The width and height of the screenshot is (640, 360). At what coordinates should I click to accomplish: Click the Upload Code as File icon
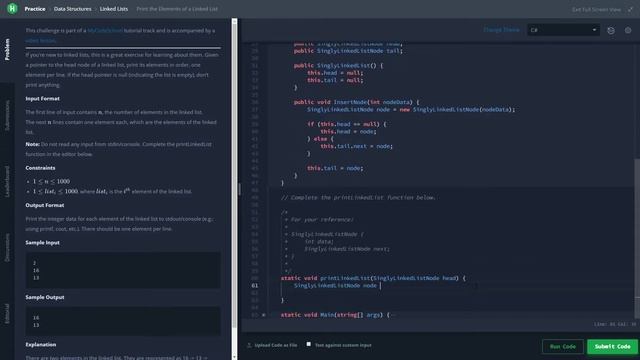point(249,345)
